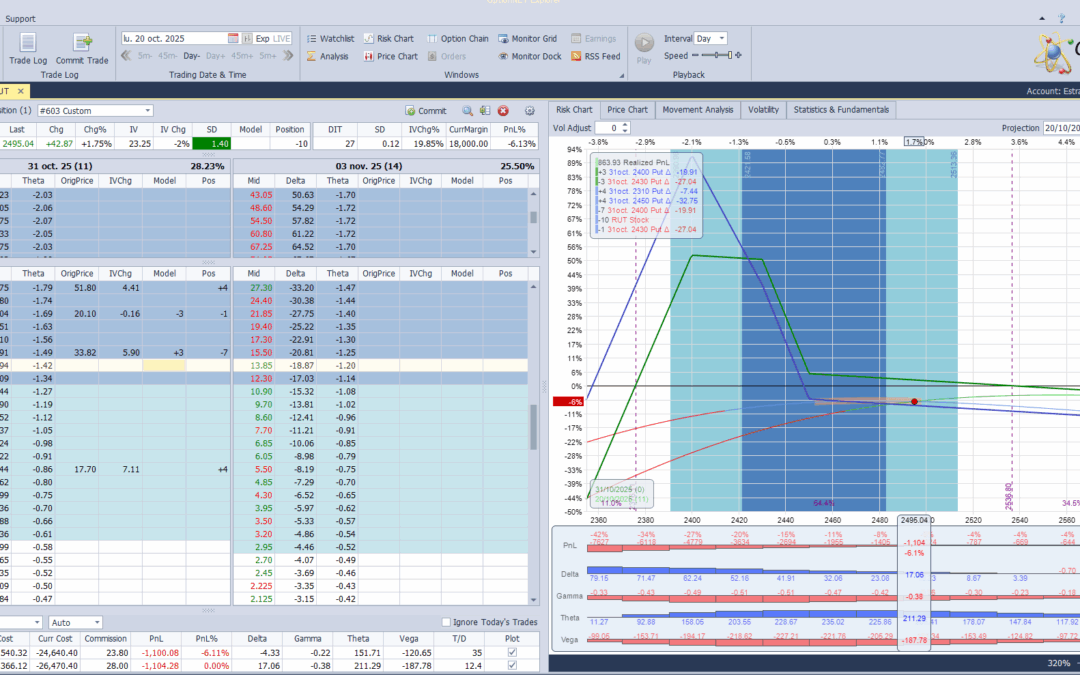1080x675 pixels.
Task: Open the Support menu
Action: coord(20,19)
